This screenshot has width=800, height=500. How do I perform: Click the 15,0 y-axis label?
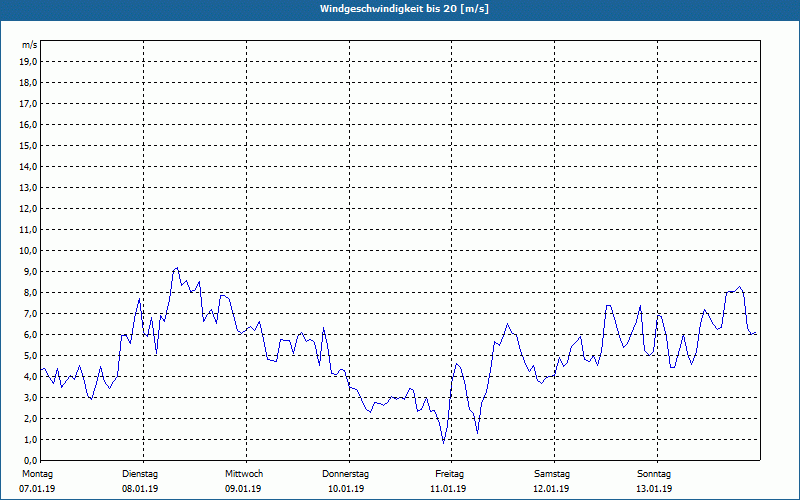(x=28, y=145)
